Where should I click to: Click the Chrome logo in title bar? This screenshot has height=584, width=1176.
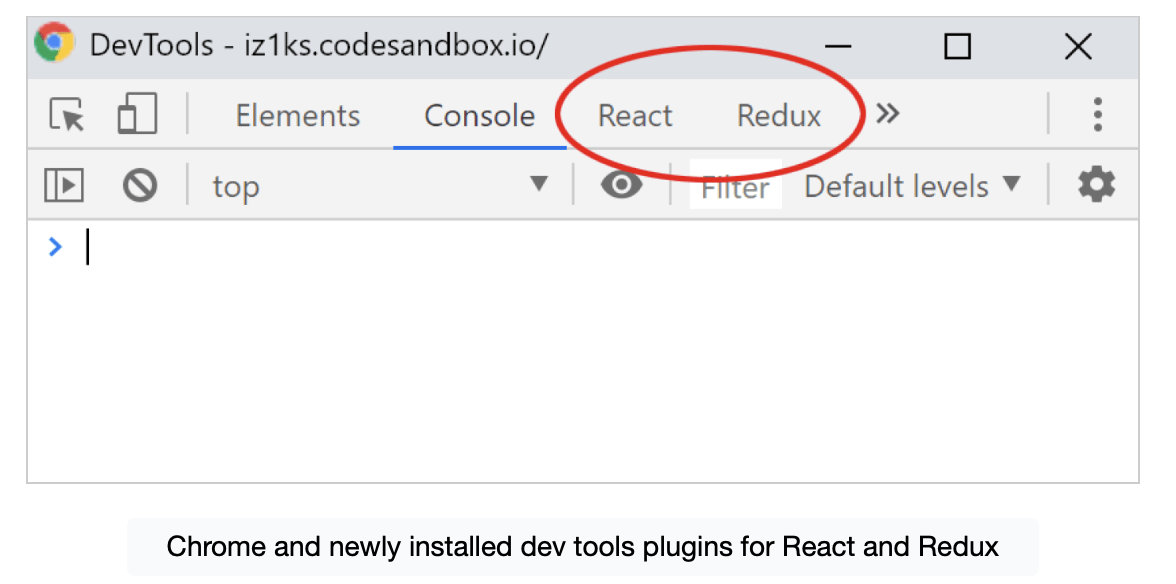pyautogui.click(x=54, y=43)
